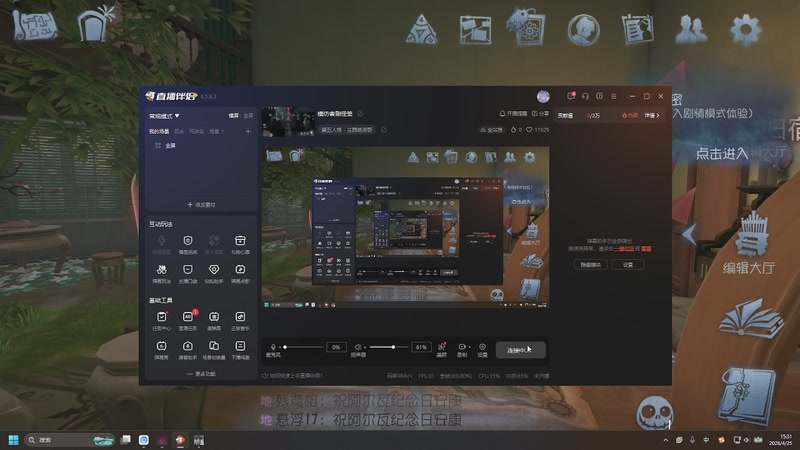This screenshot has width=800, height=450.
Task: Click the binoculars icon in 互动玩法
Action: point(161,270)
